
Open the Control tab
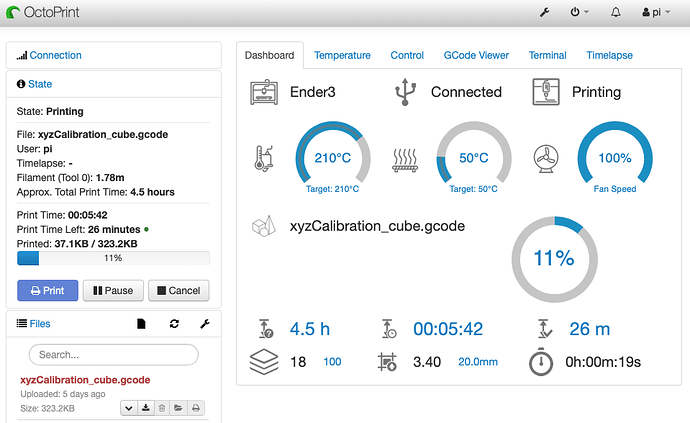(x=407, y=55)
